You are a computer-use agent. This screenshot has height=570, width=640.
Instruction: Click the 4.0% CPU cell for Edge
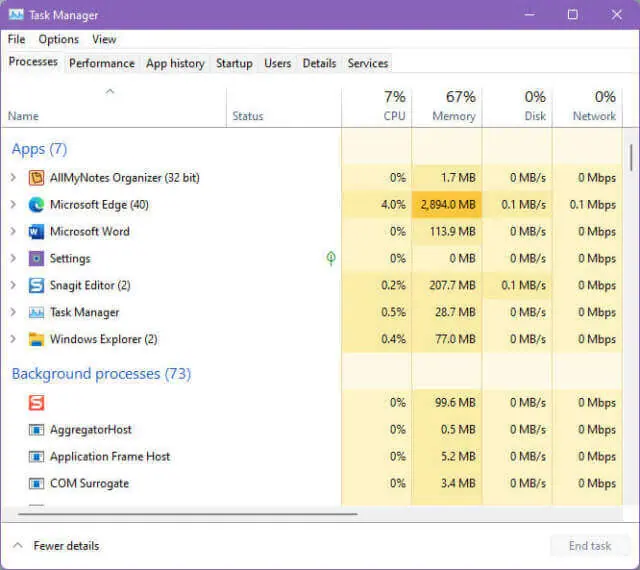click(x=377, y=205)
